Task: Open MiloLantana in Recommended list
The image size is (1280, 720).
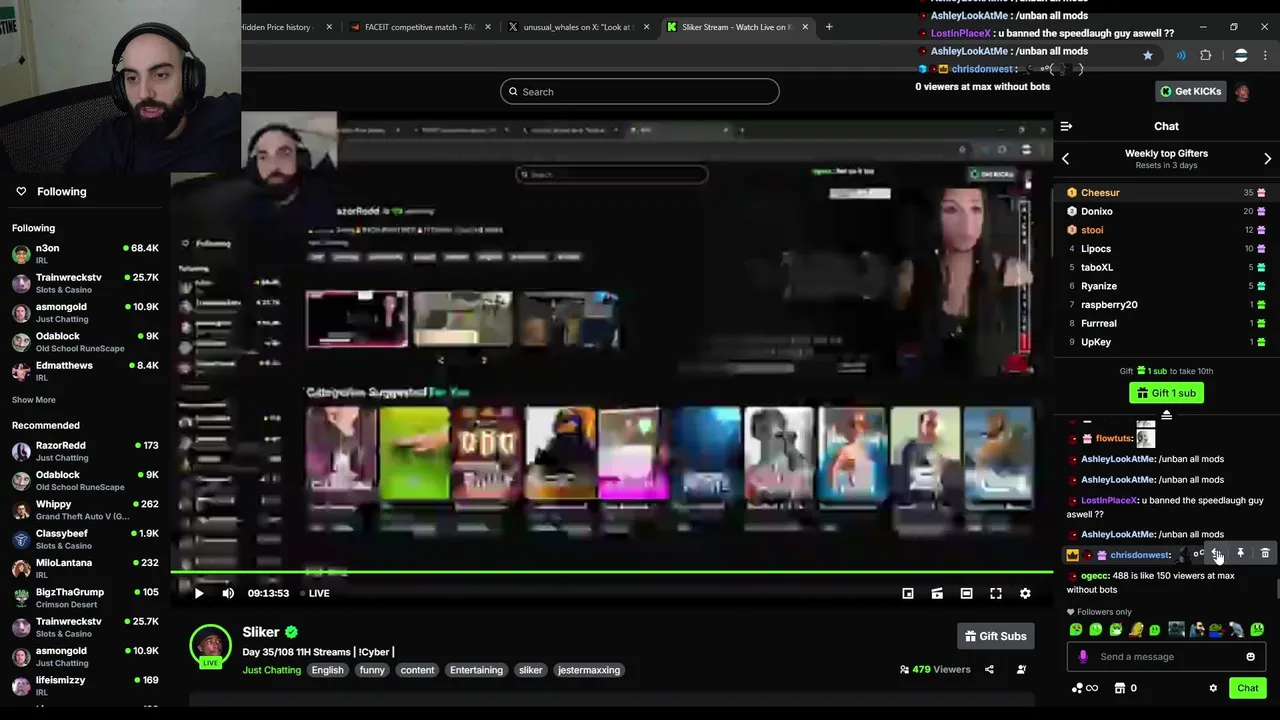Action: point(85,568)
